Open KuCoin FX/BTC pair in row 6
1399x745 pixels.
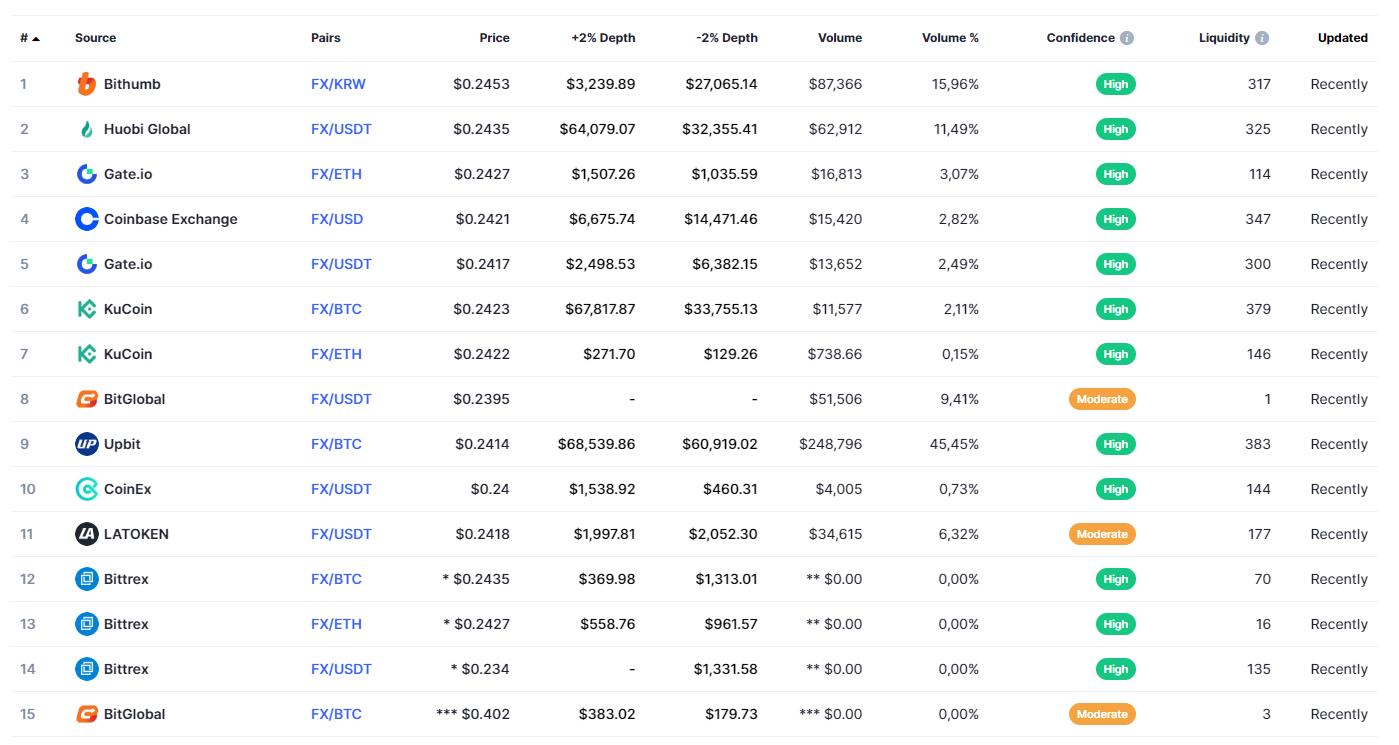pyautogui.click(x=336, y=309)
